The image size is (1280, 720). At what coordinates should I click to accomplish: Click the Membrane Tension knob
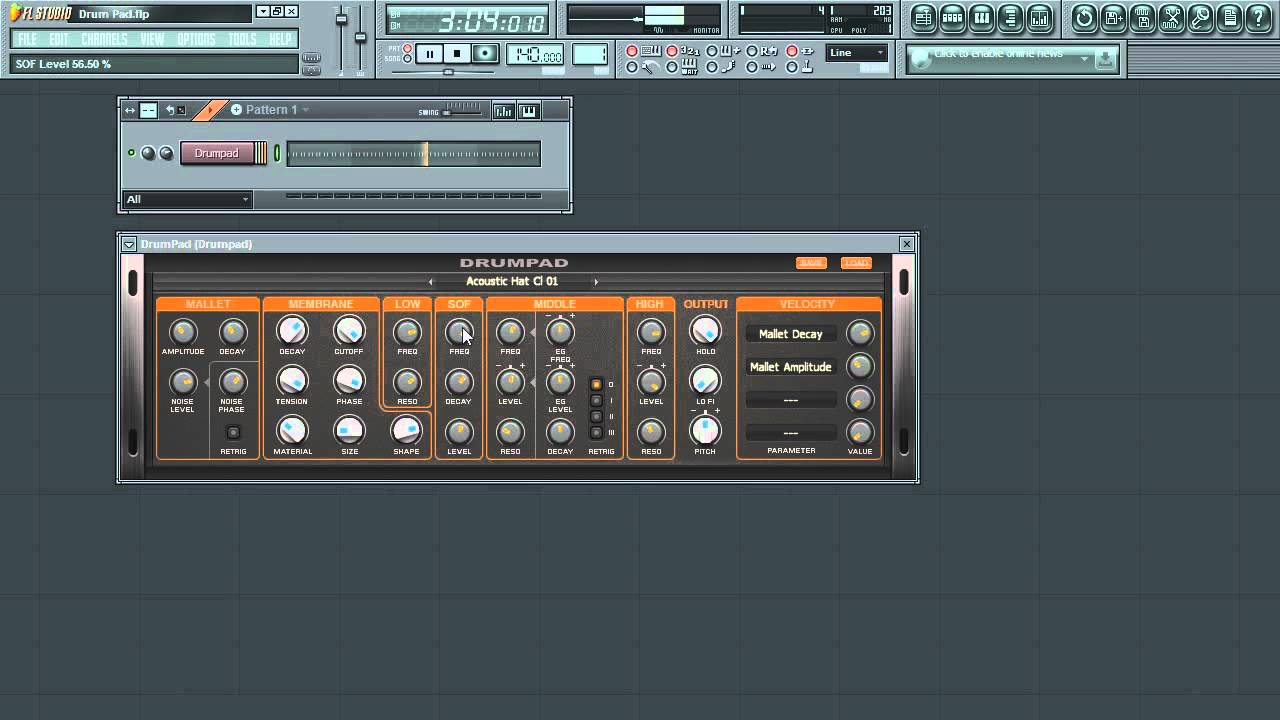tap(291, 381)
